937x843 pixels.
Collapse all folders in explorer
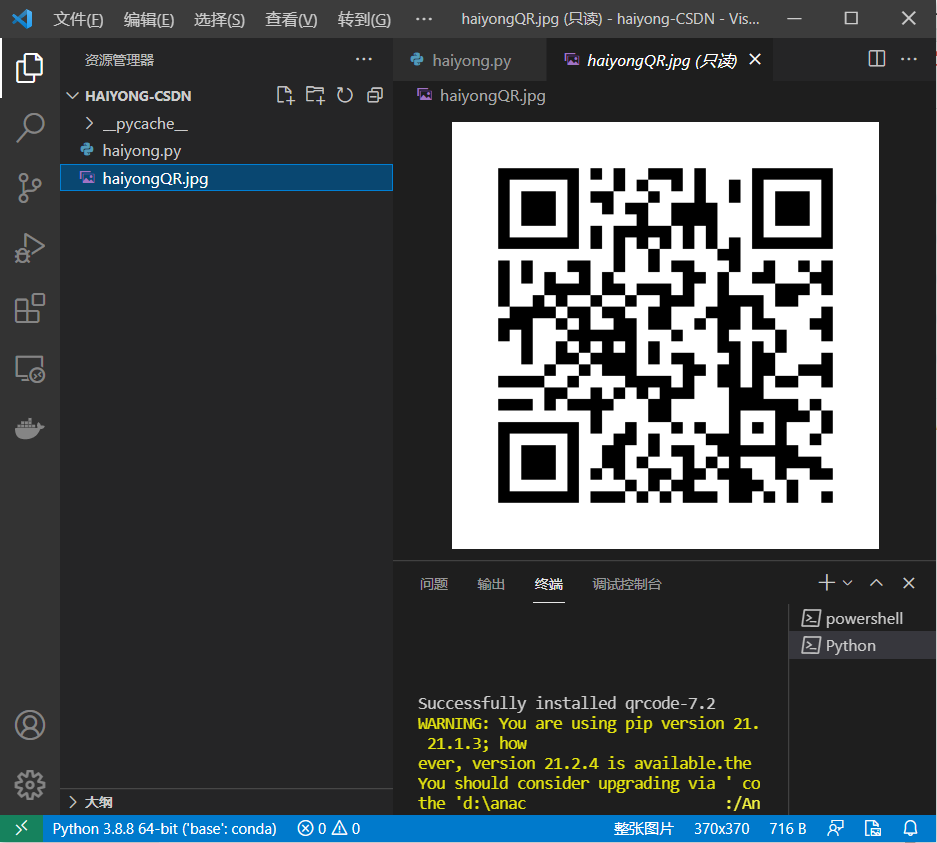click(x=375, y=95)
